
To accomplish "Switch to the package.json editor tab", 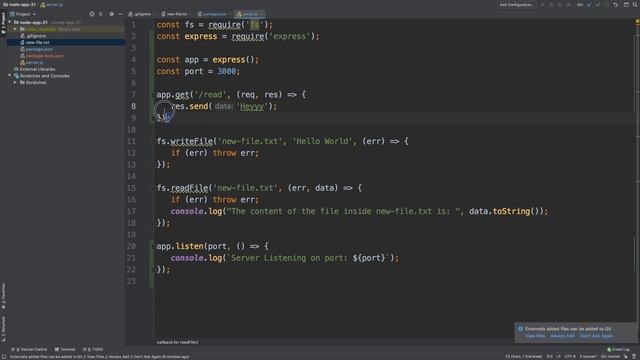I will pyautogui.click(x=212, y=14).
